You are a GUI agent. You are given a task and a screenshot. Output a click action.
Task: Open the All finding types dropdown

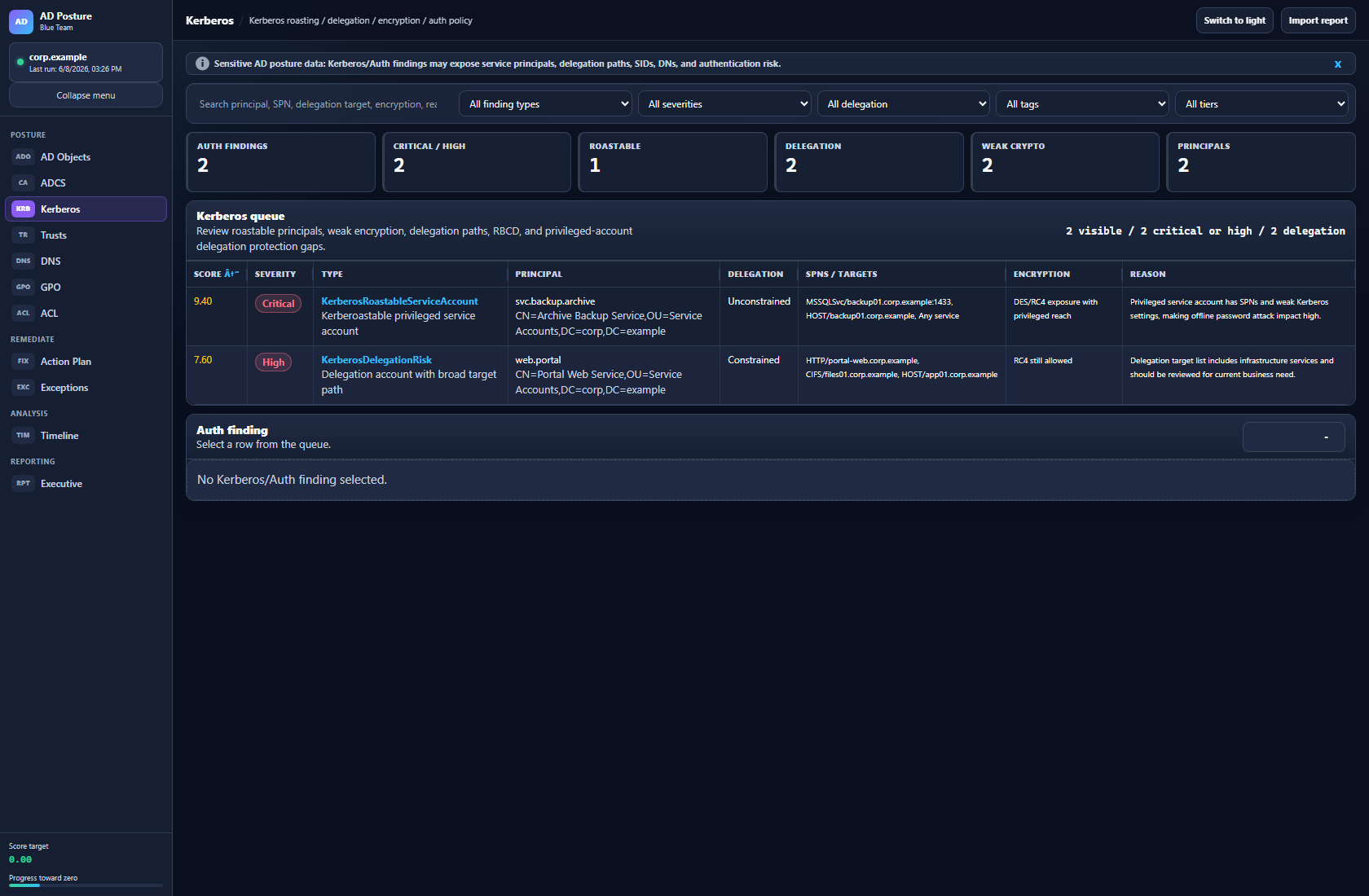tap(545, 104)
